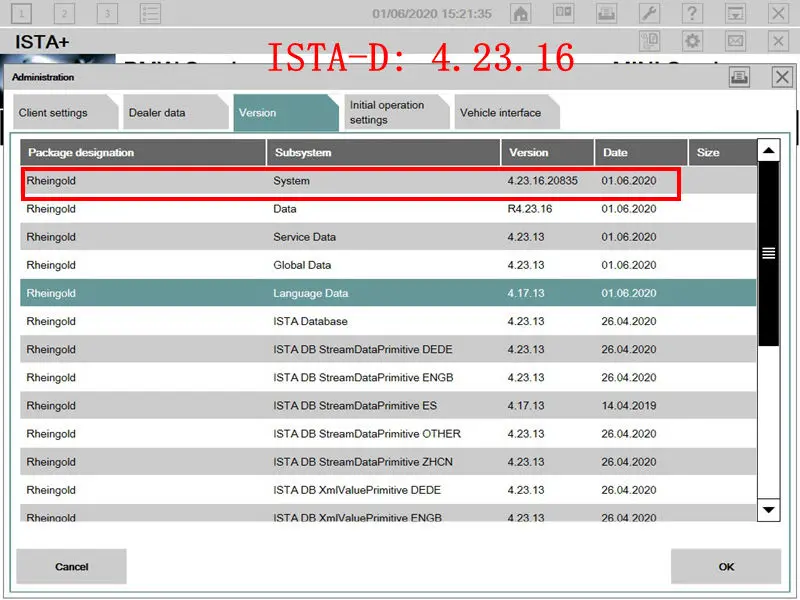Click the clipboard vehicle details icon
The image size is (800, 600).
pos(649,41)
